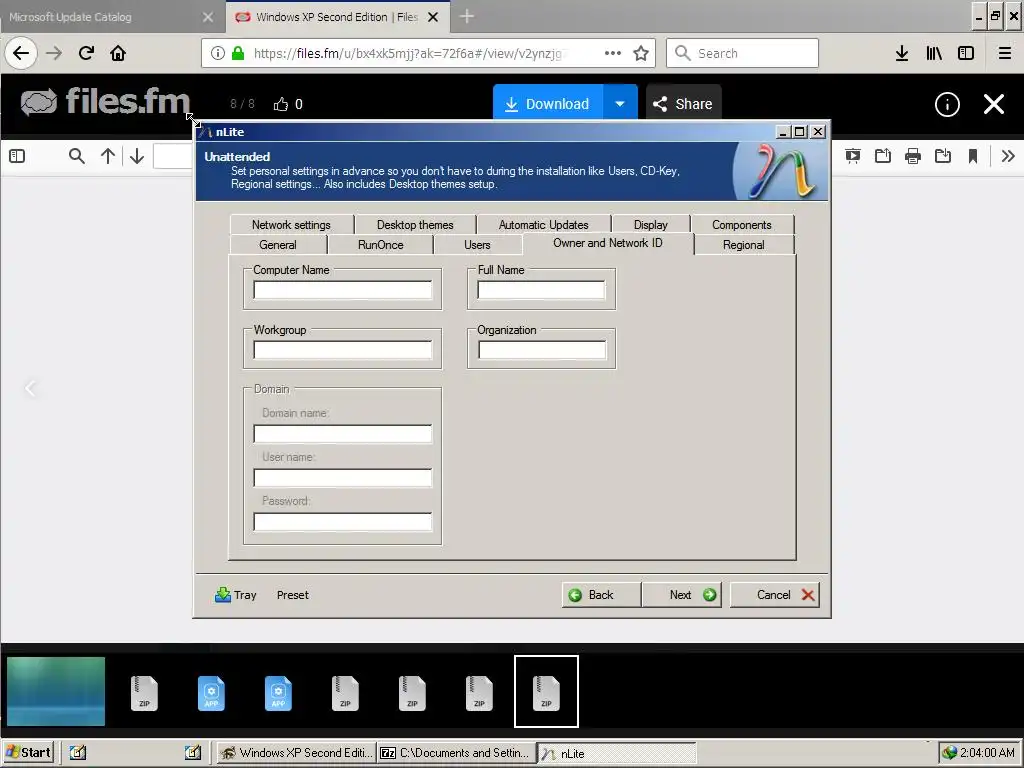This screenshot has width=1024, height=768.
Task: Cancel the nLite wizard
Action: 775,595
